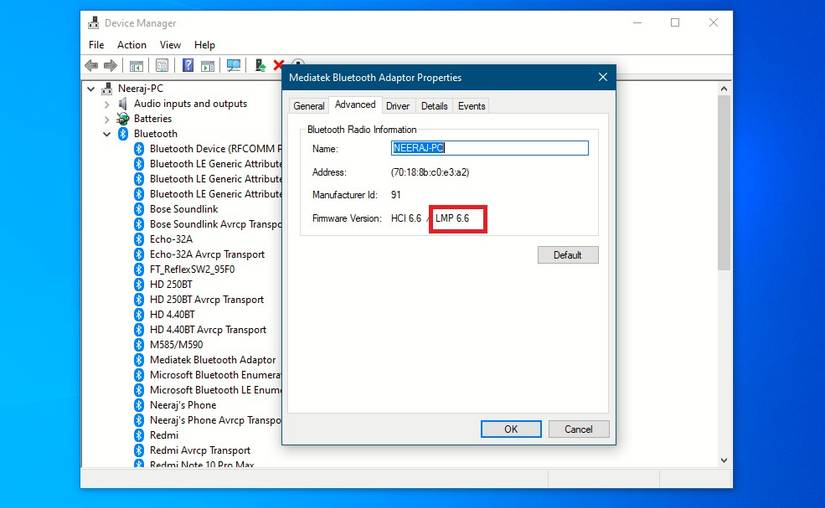Click the address text (70:18:8b:c0:e3:a2)
Screen dimensions: 825x508
(x=430, y=172)
